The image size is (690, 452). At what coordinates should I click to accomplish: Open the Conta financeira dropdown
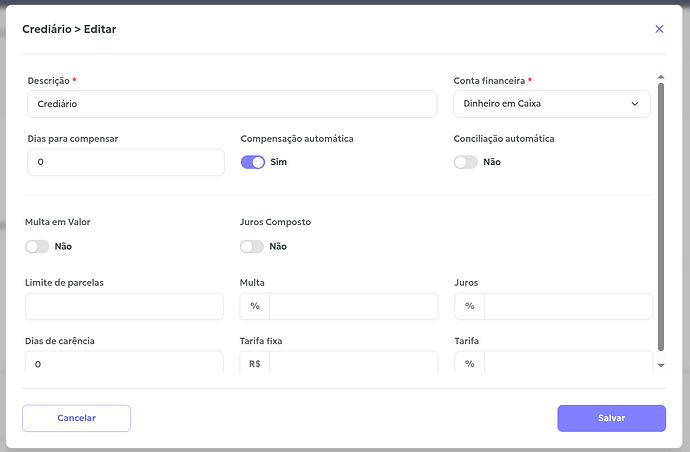551,104
